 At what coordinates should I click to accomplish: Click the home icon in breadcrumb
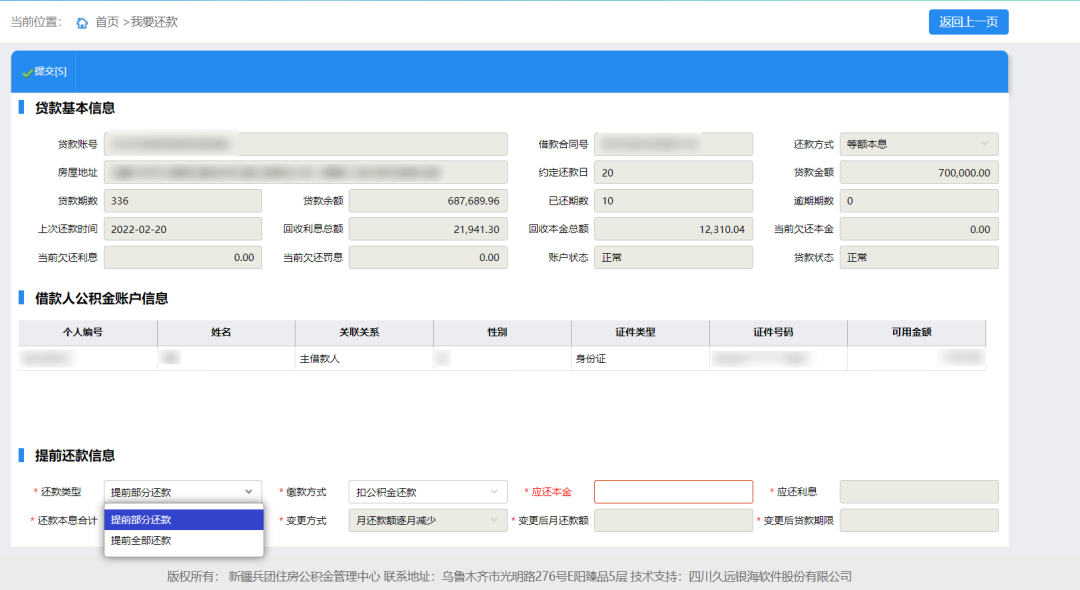(x=82, y=22)
